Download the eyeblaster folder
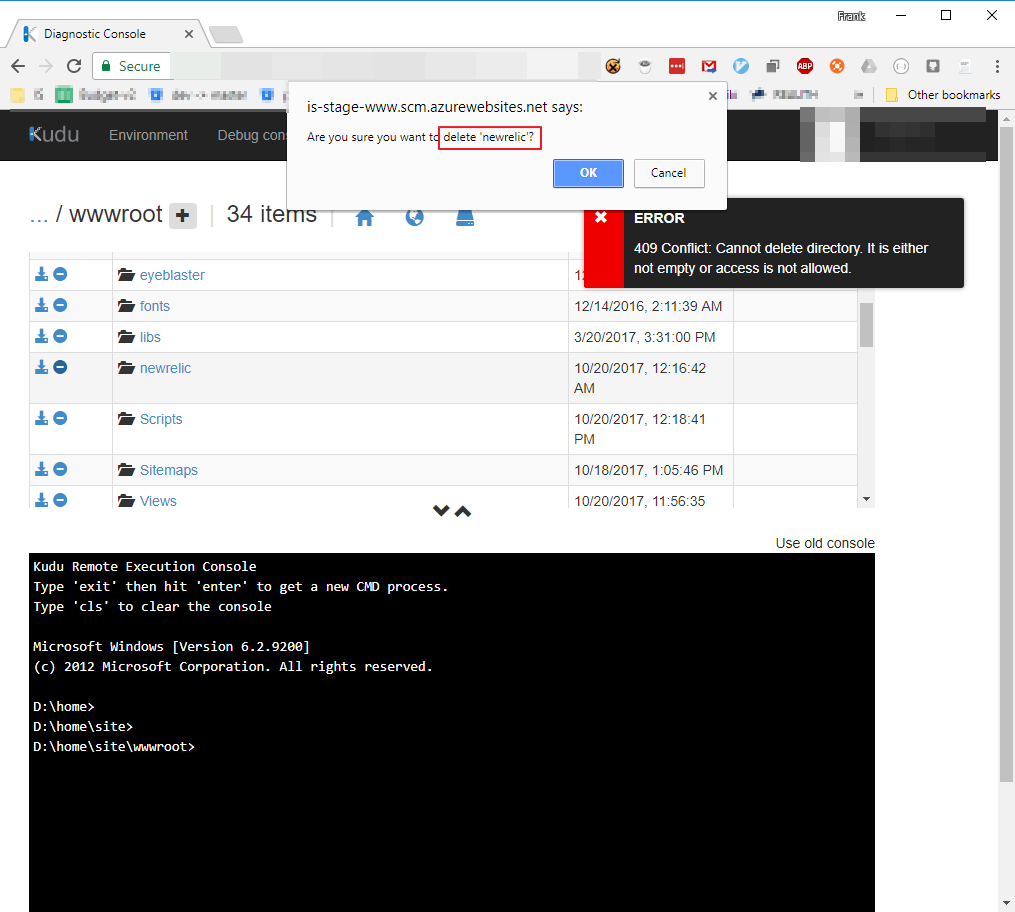 point(41,274)
